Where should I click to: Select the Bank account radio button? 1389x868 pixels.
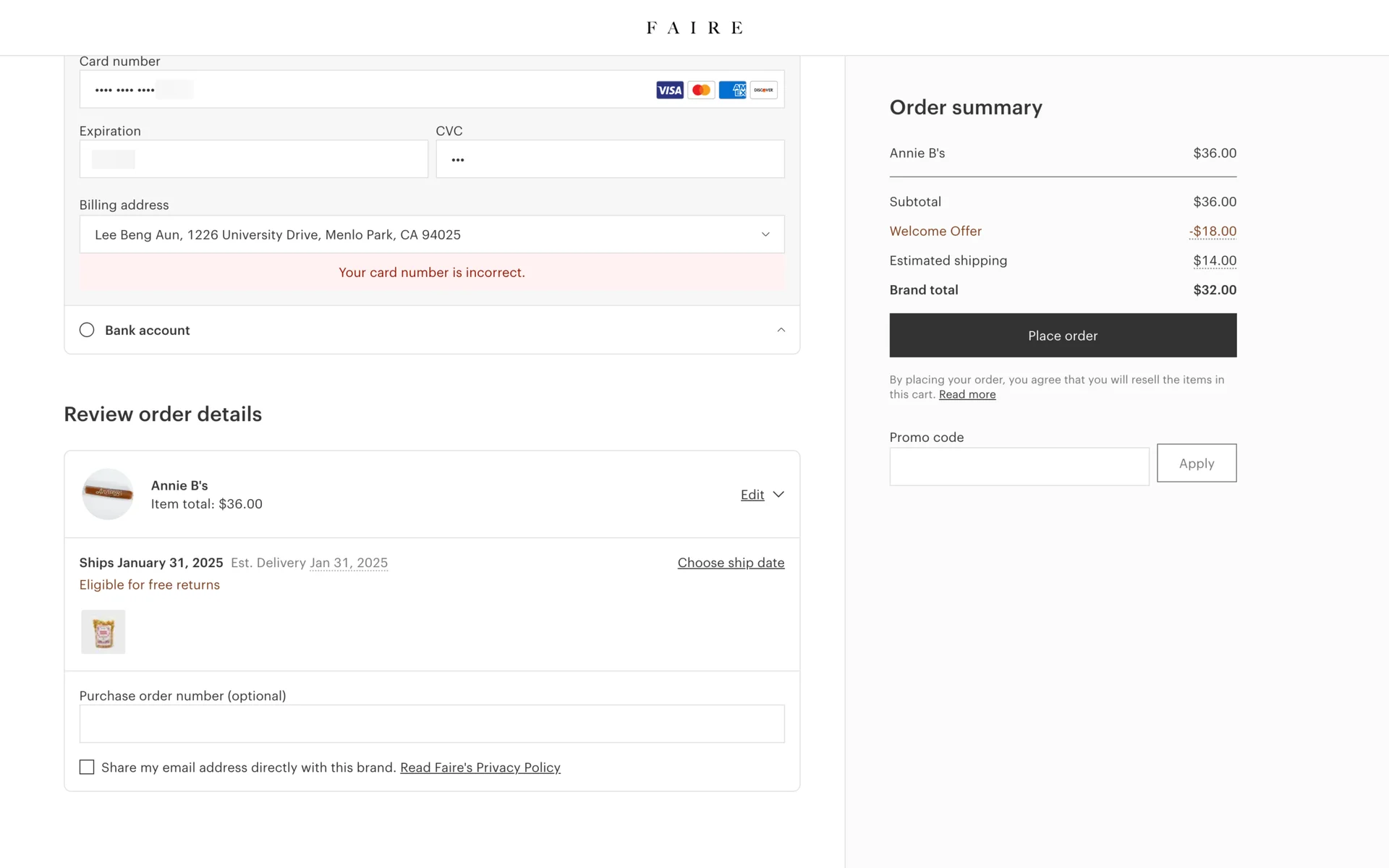(87, 330)
